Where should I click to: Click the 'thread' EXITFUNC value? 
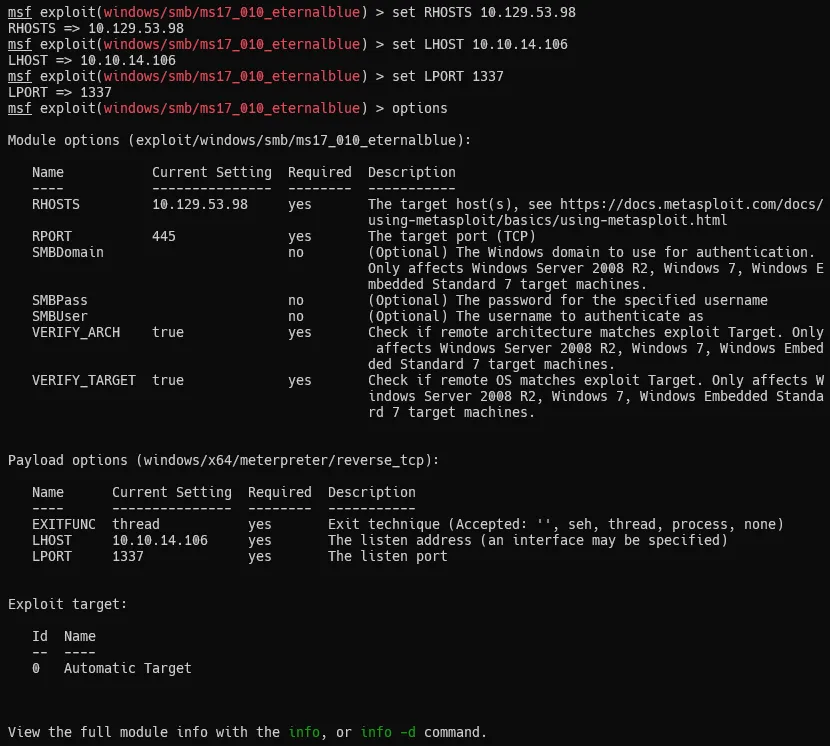click(136, 524)
